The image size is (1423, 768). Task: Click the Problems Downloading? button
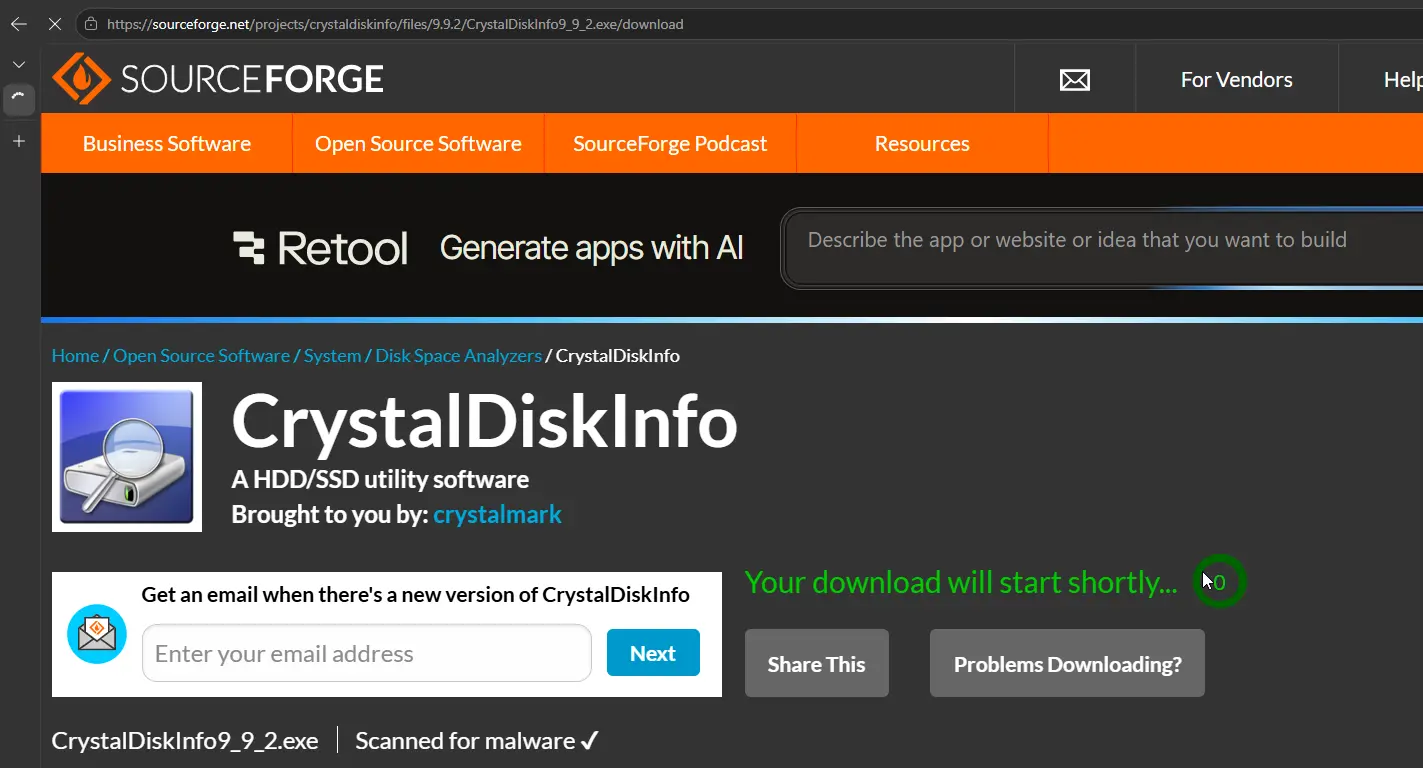pyautogui.click(x=1067, y=664)
